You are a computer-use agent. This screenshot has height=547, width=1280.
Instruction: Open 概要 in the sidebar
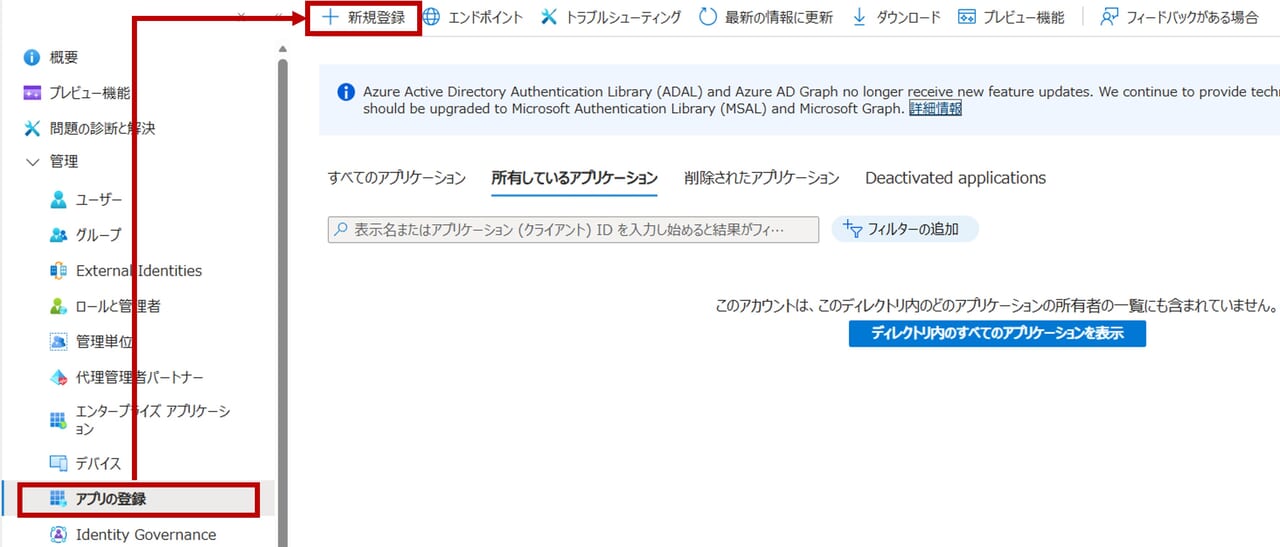coord(64,57)
